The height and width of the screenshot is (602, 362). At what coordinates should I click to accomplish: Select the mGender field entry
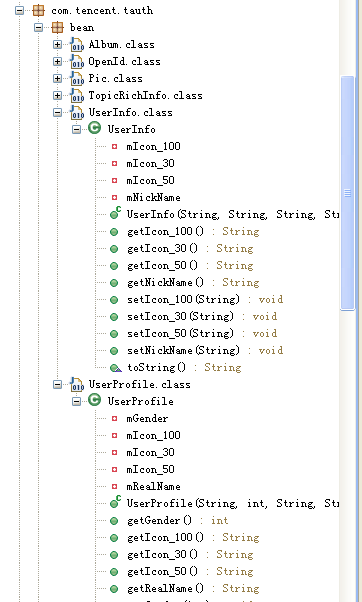pyautogui.click(x=140, y=418)
